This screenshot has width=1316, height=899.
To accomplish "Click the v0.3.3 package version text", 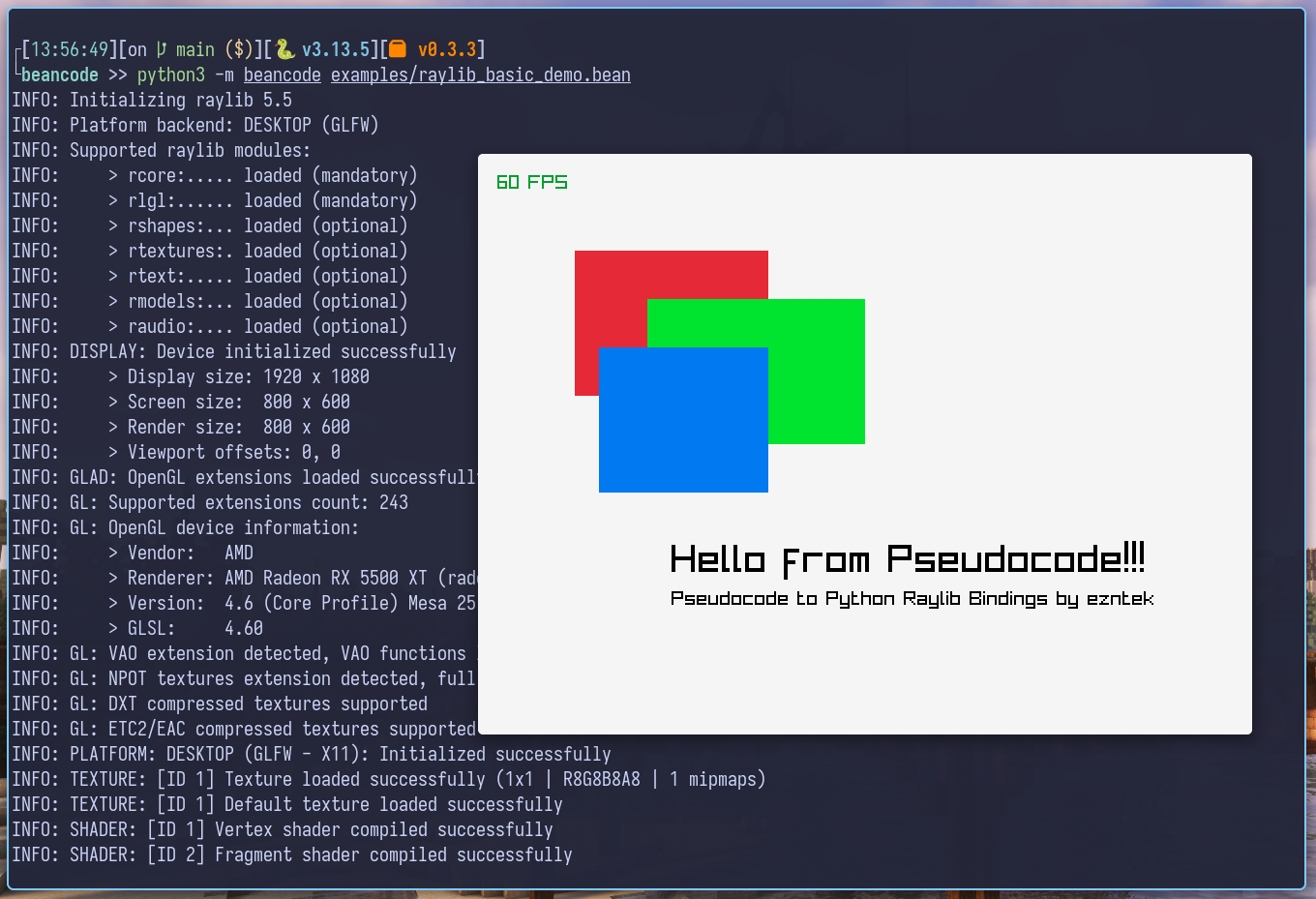I will pos(447,49).
